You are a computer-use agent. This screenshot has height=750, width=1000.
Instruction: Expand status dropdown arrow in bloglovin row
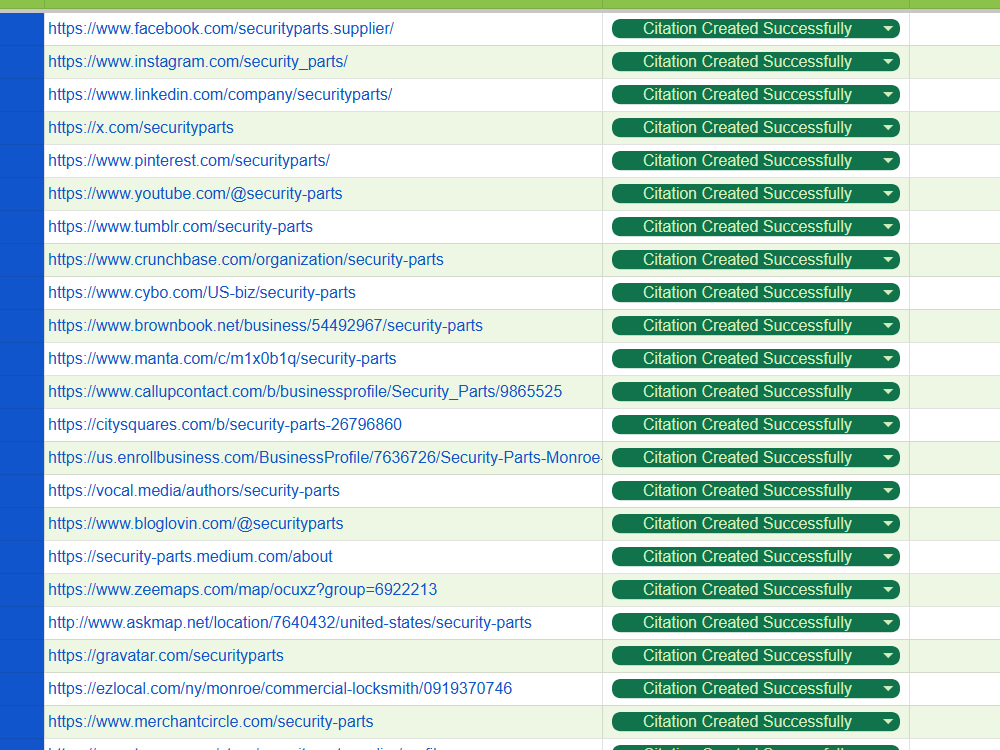pos(888,524)
